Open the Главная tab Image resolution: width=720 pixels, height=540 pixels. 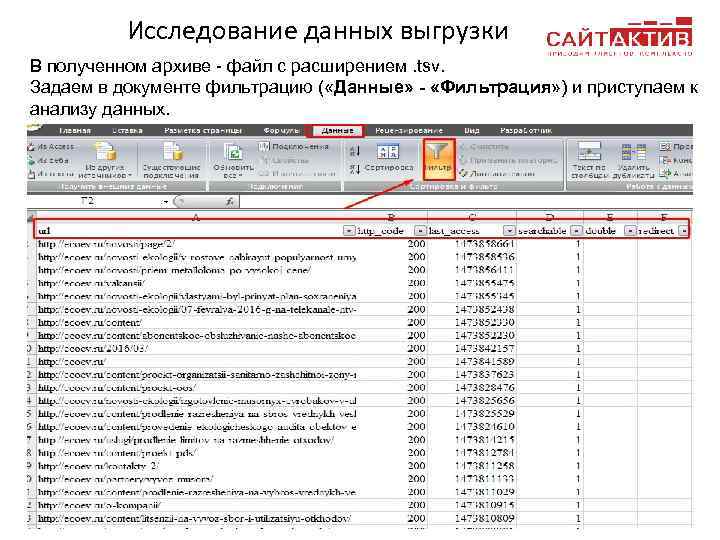tap(74, 131)
